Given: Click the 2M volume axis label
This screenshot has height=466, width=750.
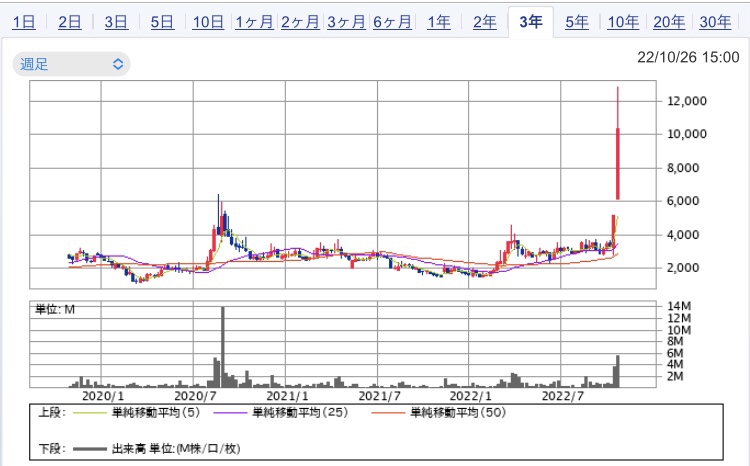Looking at the screenshot, I should 675,377.
